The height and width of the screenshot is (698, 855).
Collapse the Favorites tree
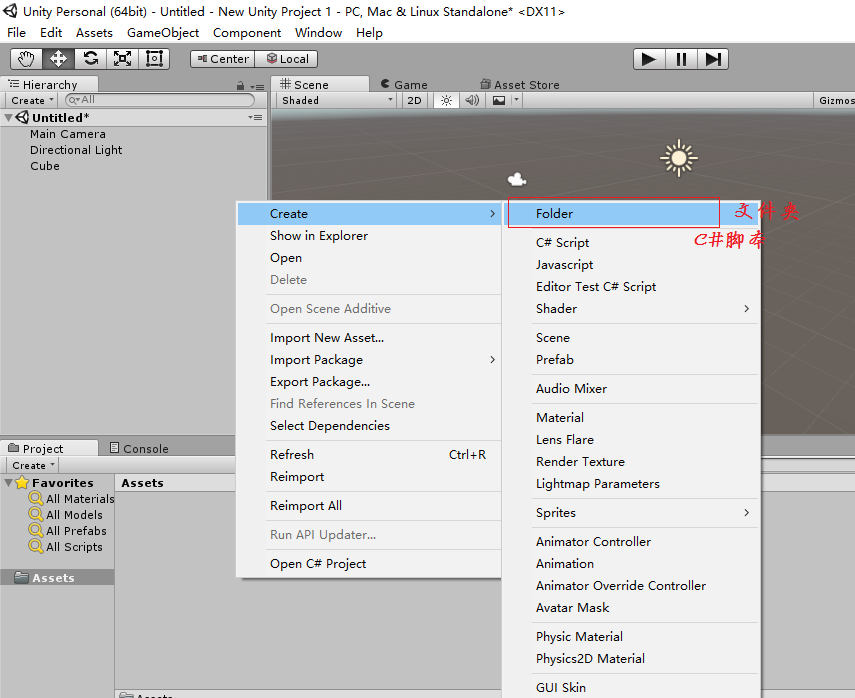point(8,483)
